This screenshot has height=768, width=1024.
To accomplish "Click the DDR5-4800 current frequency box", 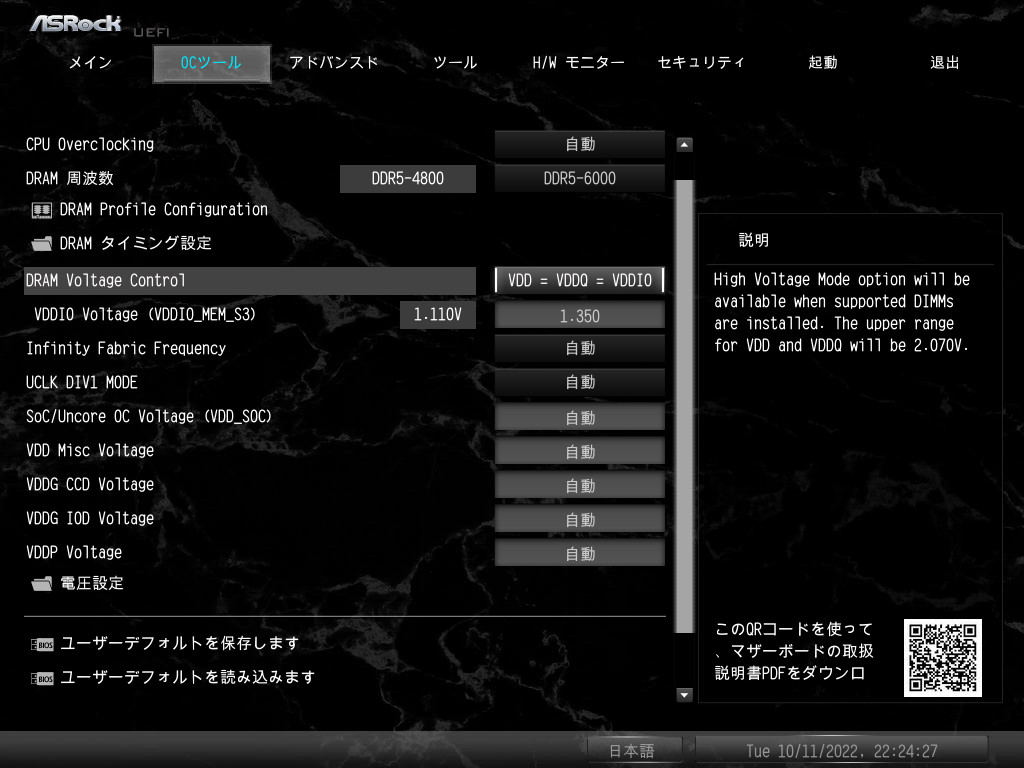I will tap(408, 178).
